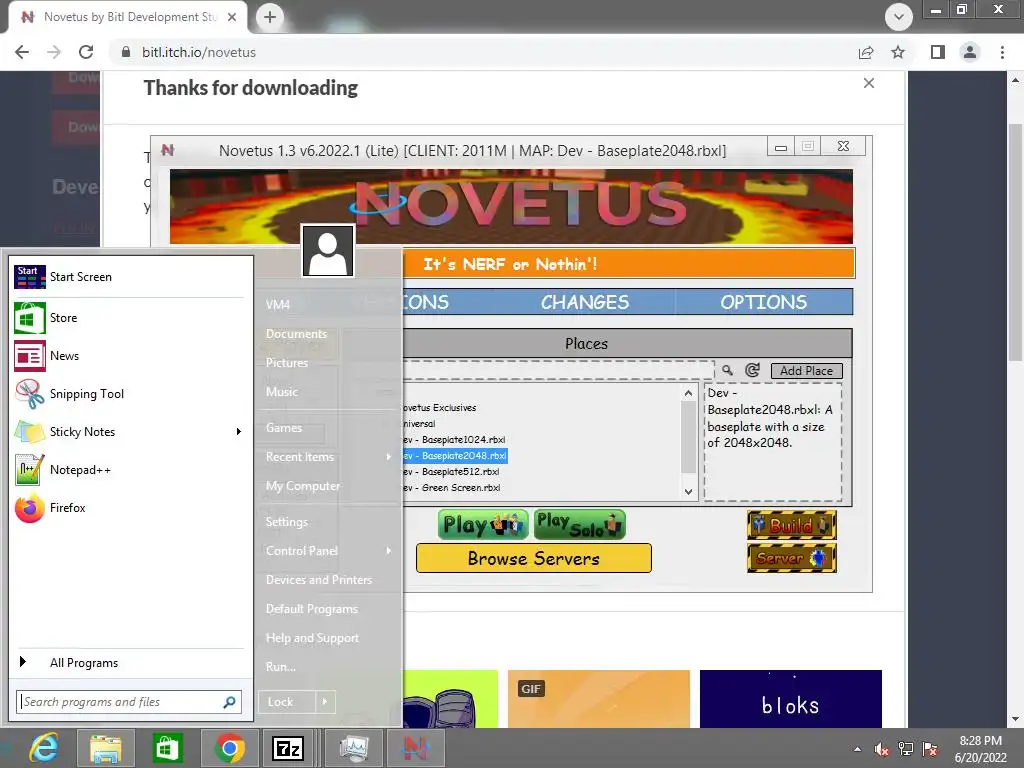Expand All Programs list
1024x768 pixels.
coord(128,663)
